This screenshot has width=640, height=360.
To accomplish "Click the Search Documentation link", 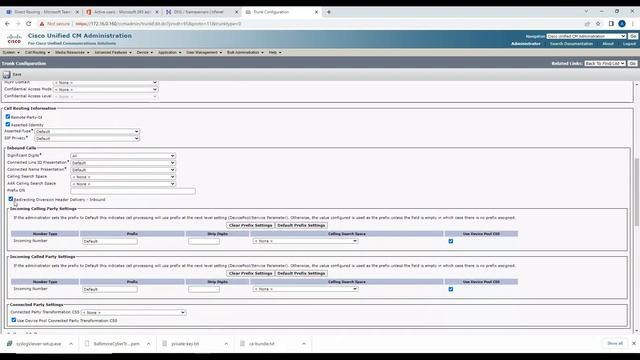I will click(571, 44).
